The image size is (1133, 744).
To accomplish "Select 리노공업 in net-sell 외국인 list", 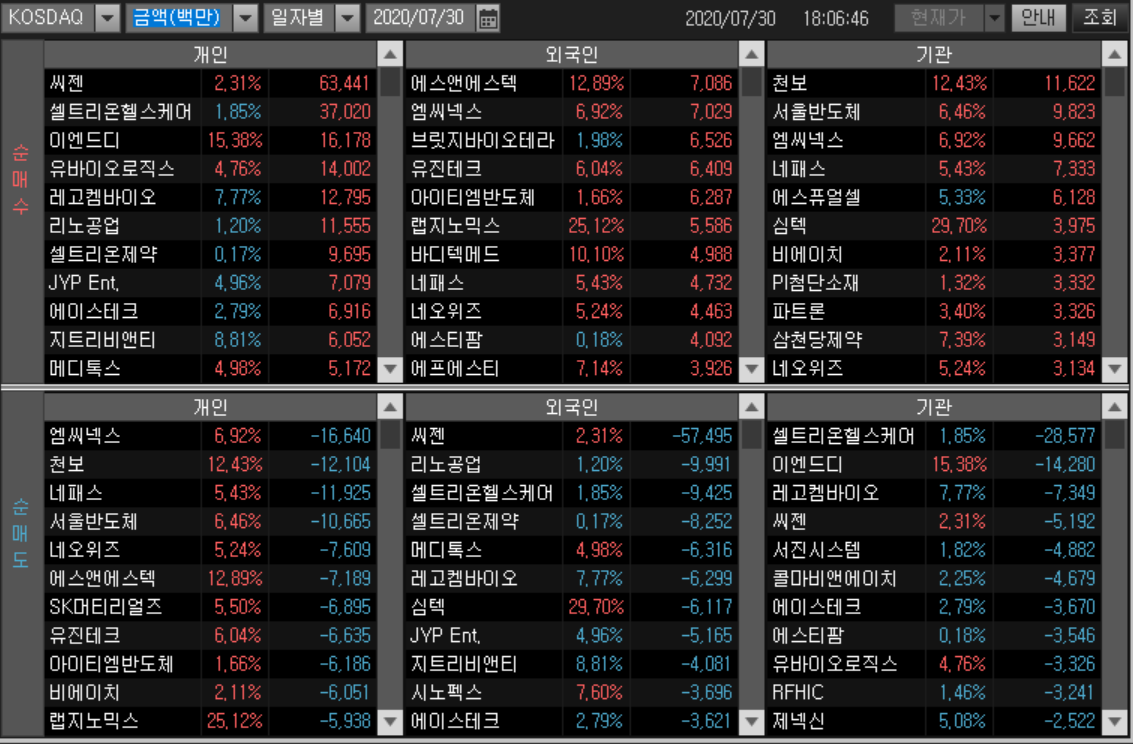I will [572, 464].
